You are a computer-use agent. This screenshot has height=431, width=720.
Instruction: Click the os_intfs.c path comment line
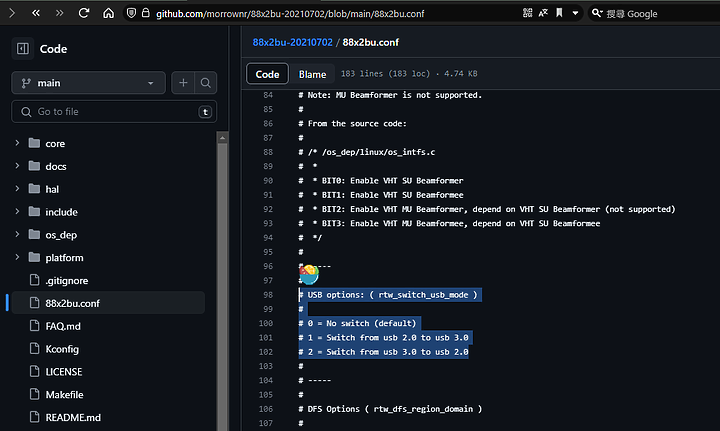click(366, 152)
